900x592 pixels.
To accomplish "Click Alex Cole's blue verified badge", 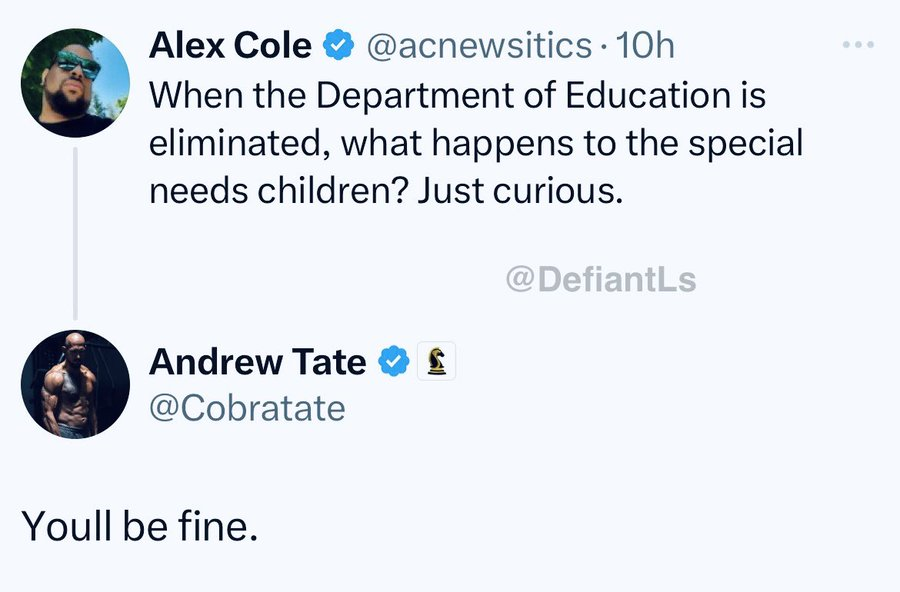I will point(338,45).
